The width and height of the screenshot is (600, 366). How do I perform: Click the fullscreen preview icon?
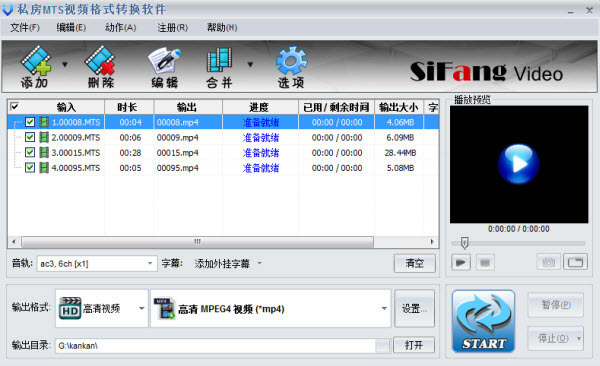(575, 262)
